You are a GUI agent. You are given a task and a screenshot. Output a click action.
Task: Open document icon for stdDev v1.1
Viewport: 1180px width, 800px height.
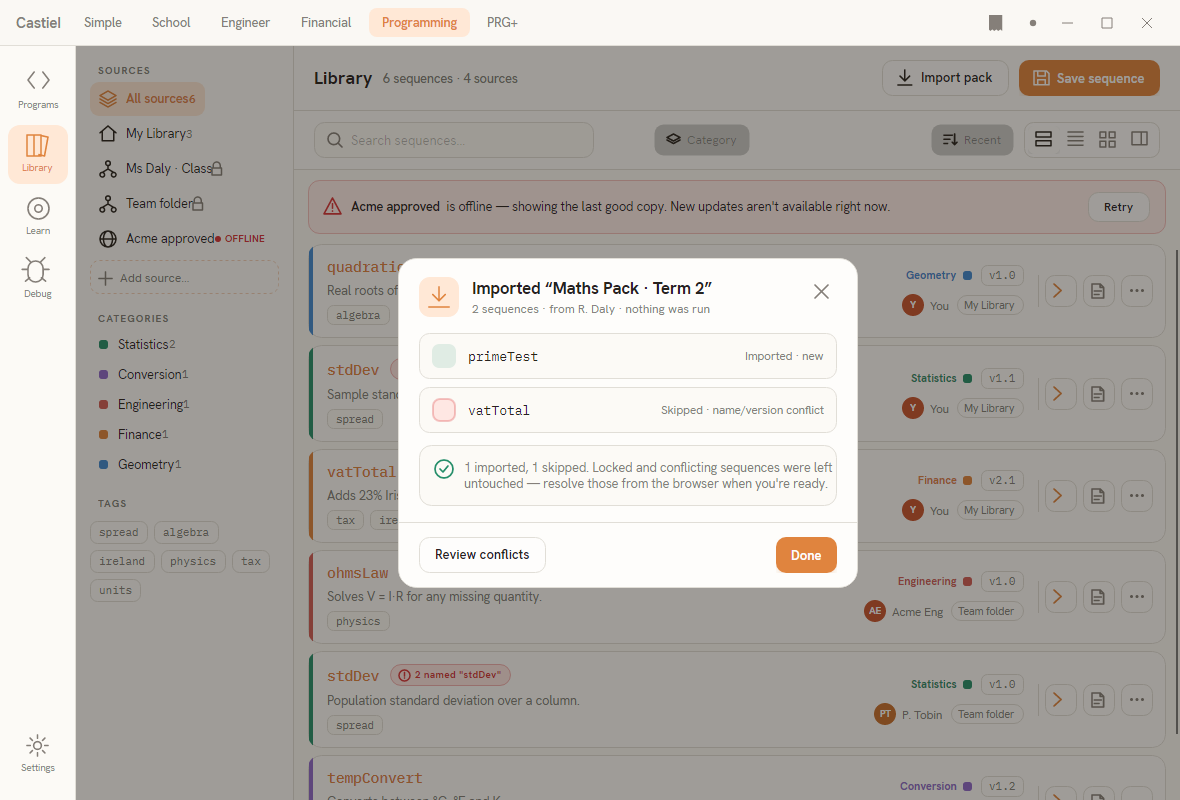(1098, 394)
